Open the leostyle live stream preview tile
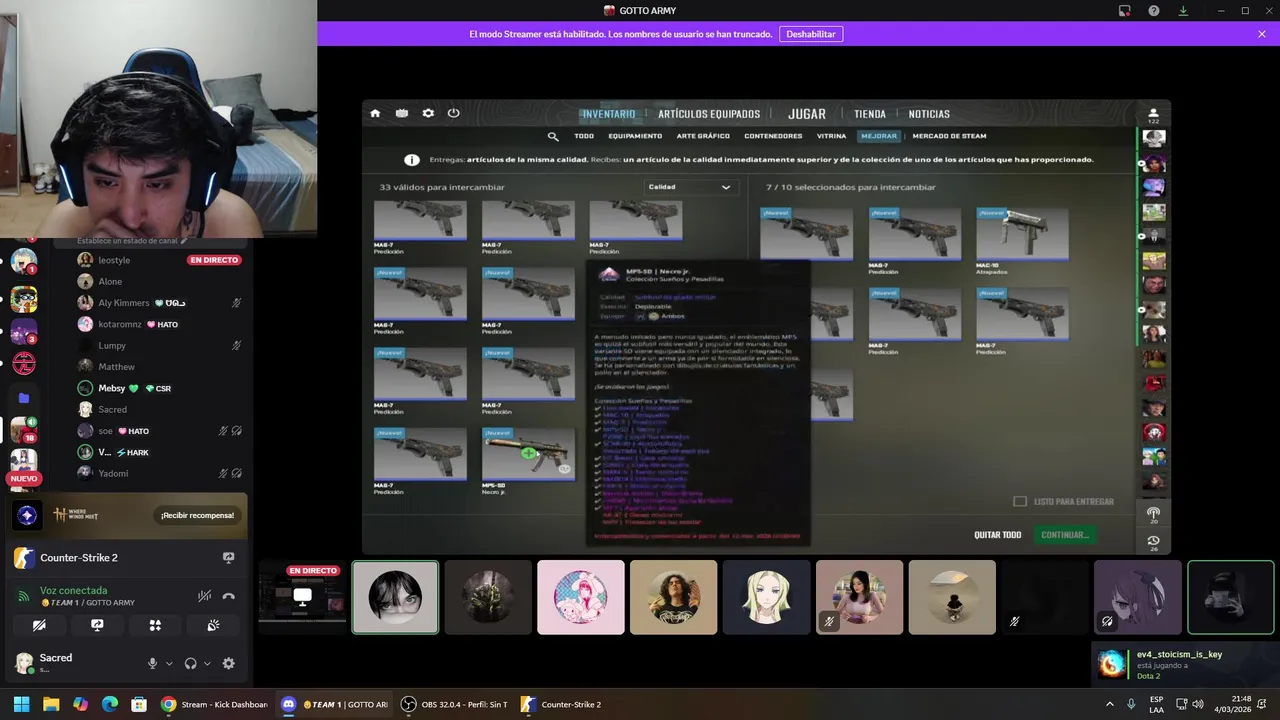Image resolution: width=1280 pixels, height=720 pixels. [302, 597]
